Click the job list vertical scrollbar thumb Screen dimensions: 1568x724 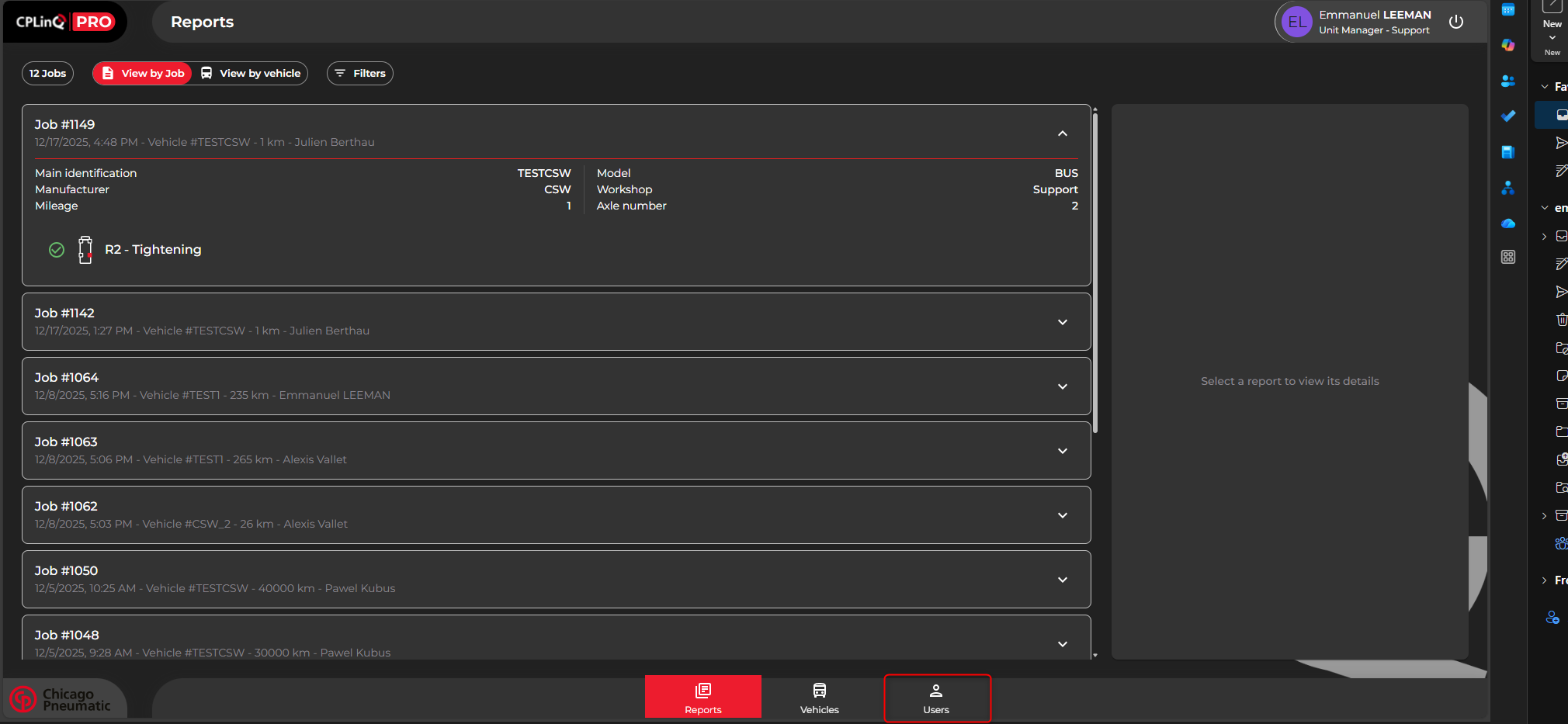tap(1094, 273)
